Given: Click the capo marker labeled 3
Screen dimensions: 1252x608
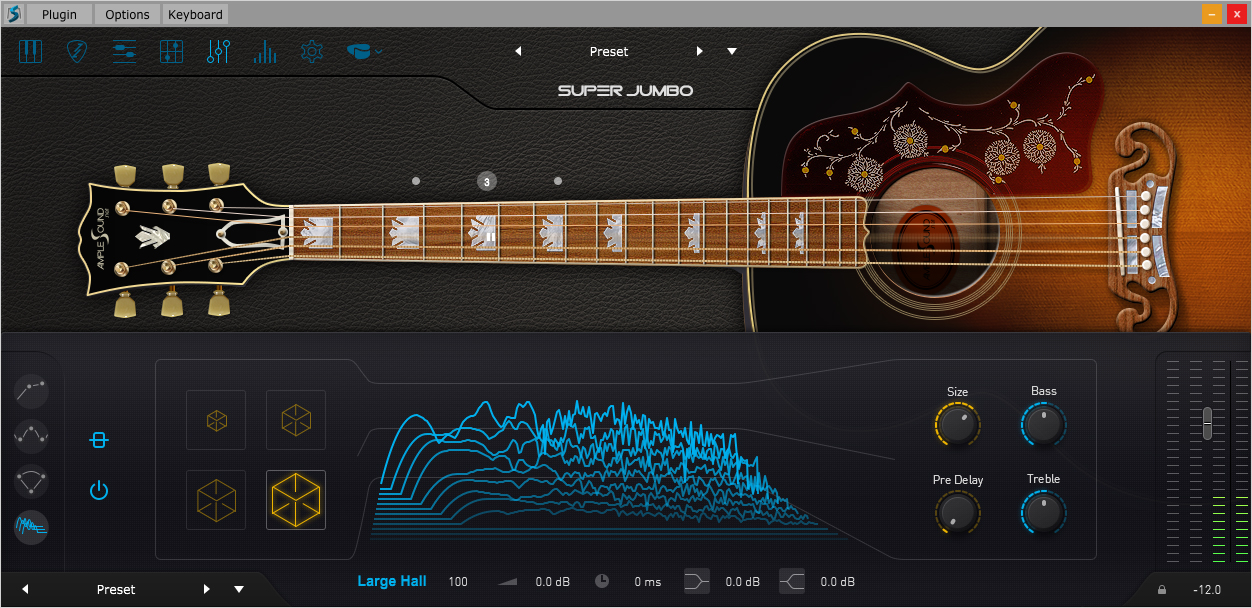Looking at the screenshot, I should [486, 181].
